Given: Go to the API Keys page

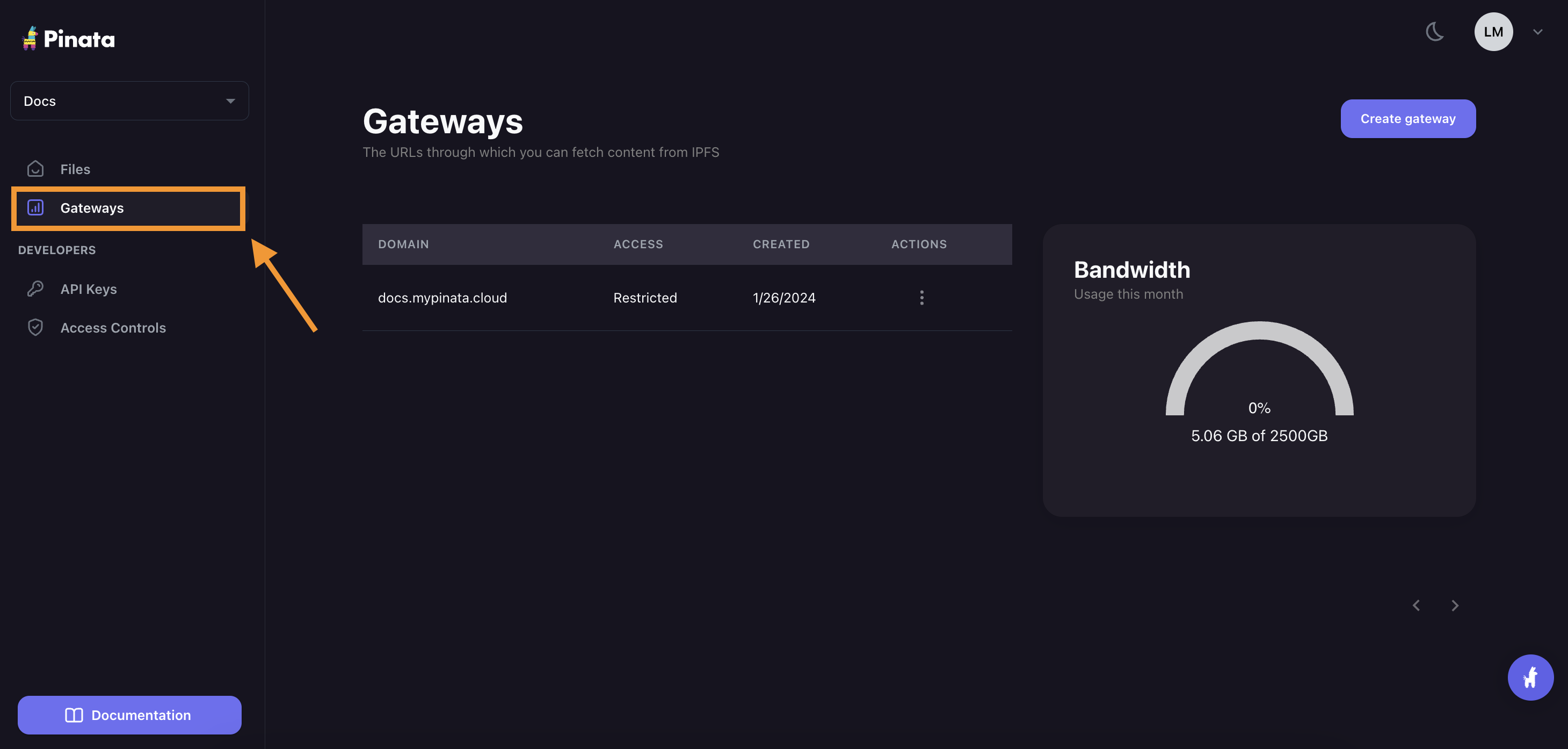Looking at the screenshot, I should [88, 289].
